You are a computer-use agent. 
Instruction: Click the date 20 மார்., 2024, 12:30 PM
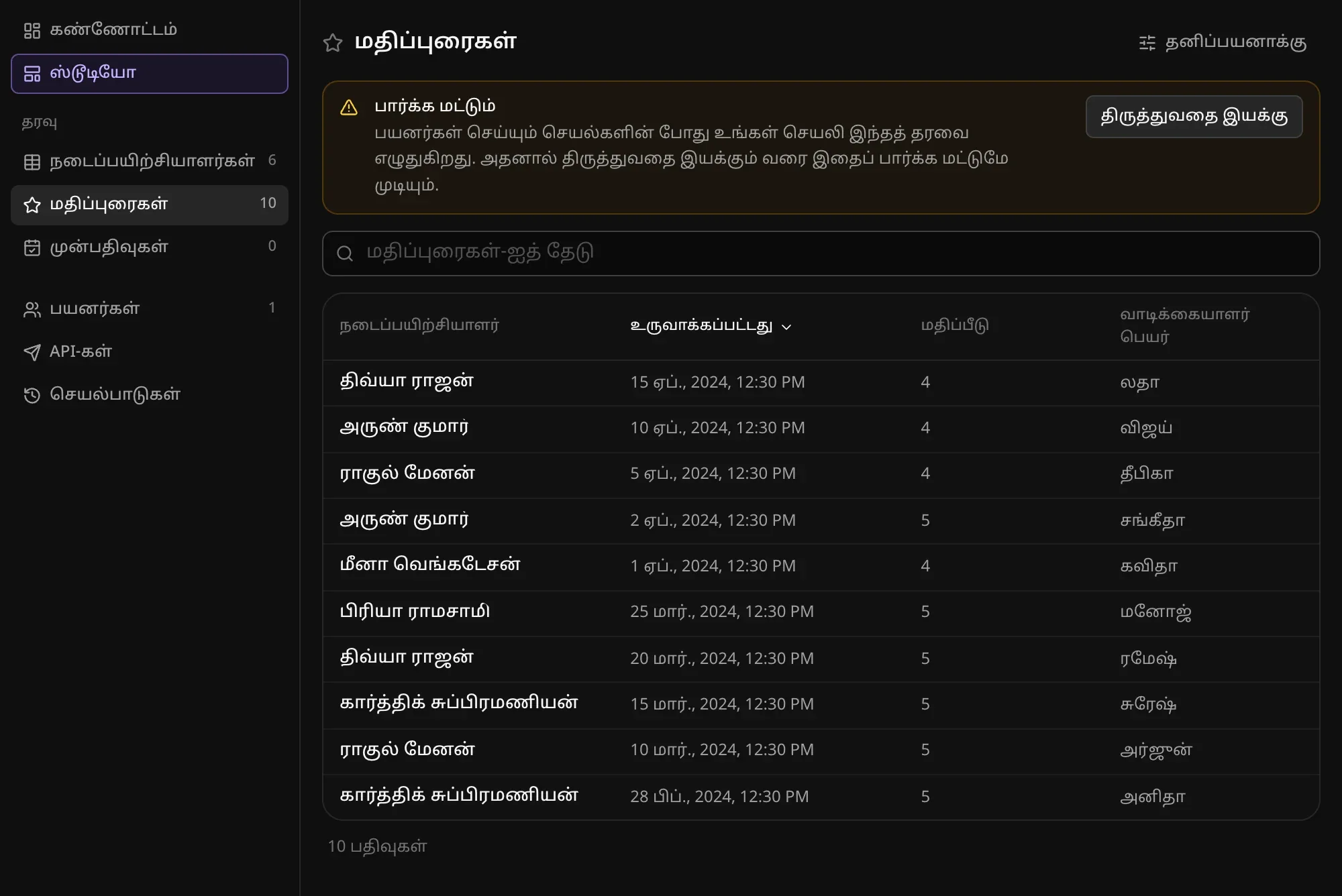point(722,659)
